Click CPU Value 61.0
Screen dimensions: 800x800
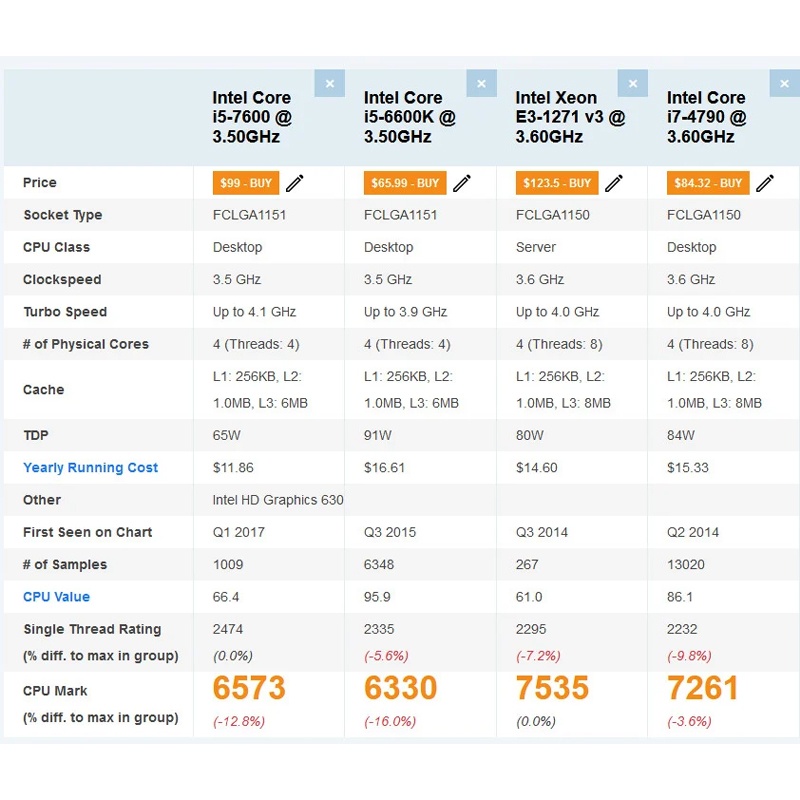[x=529, y=597]
